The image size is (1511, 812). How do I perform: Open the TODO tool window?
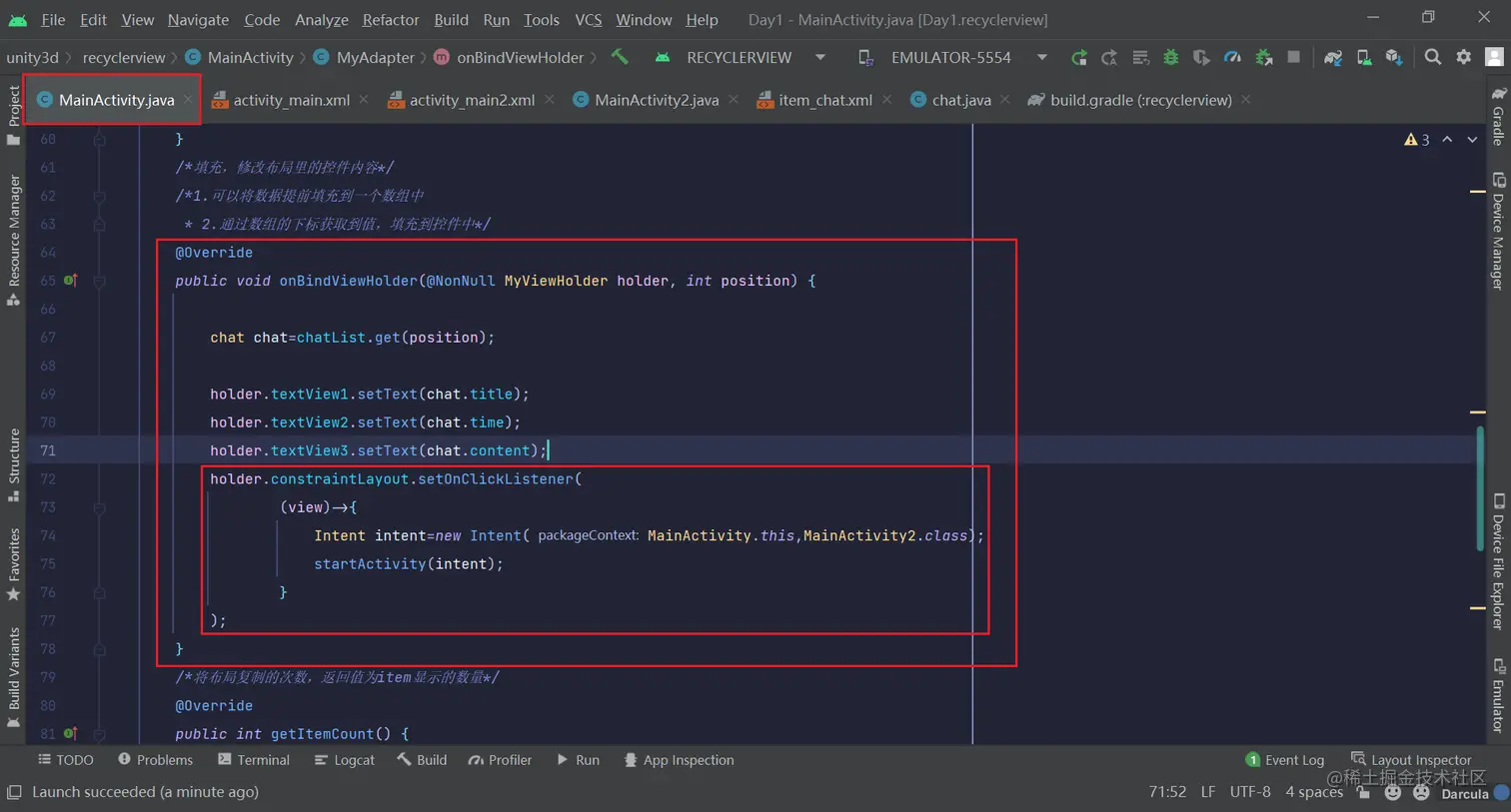point(66,760)
